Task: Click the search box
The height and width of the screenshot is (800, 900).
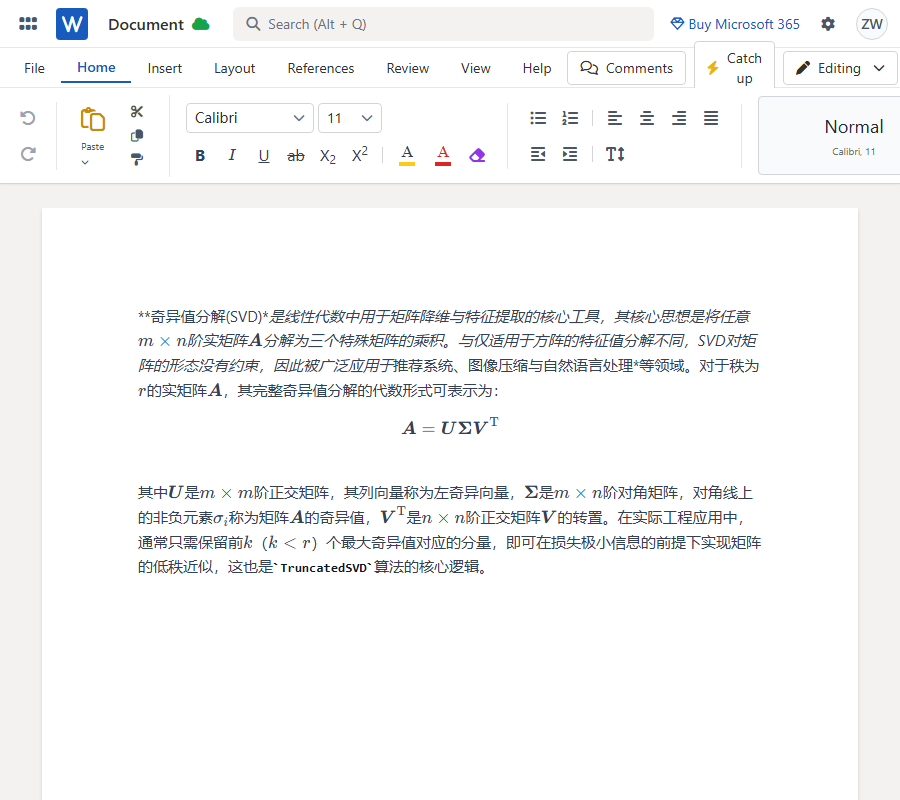Action: point(443,24)
